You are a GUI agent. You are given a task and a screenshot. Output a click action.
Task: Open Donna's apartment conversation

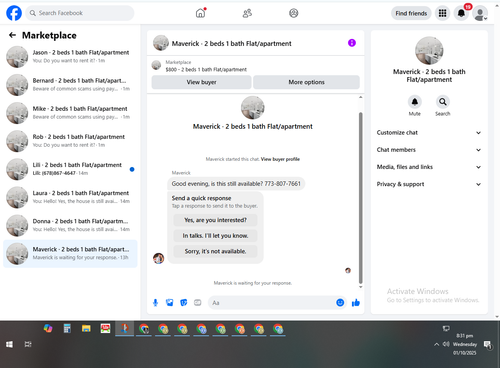[x=70, y=225]
